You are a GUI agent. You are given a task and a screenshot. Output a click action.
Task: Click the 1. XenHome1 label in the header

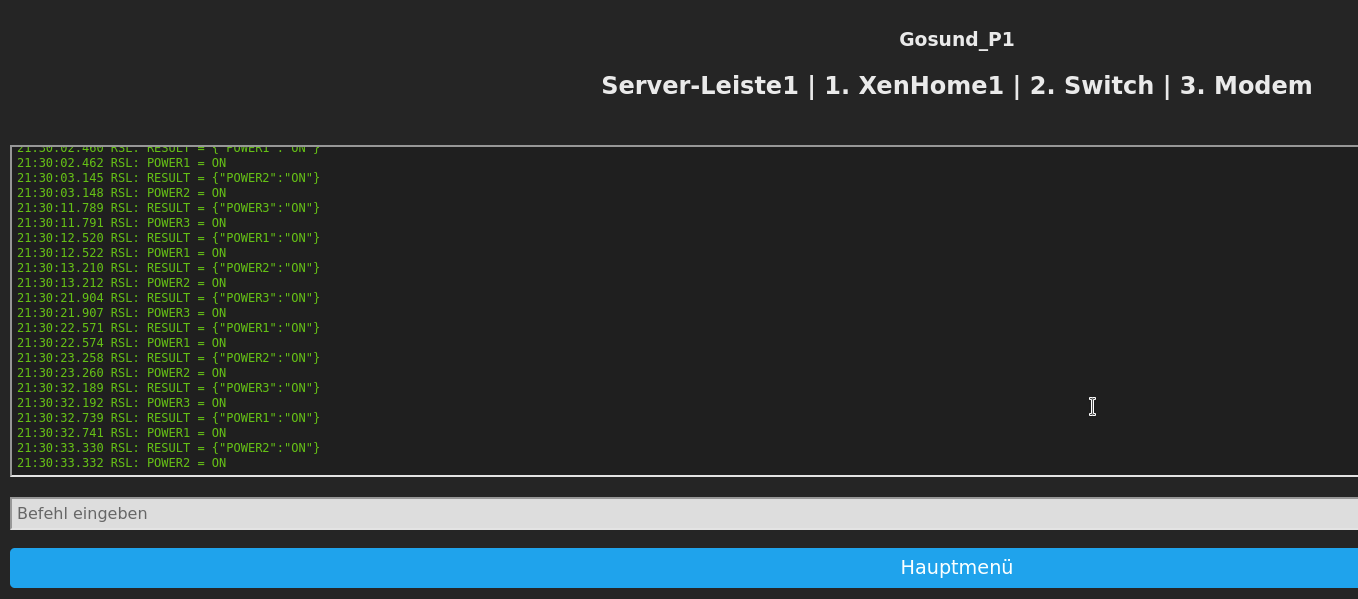pos(914,86)
